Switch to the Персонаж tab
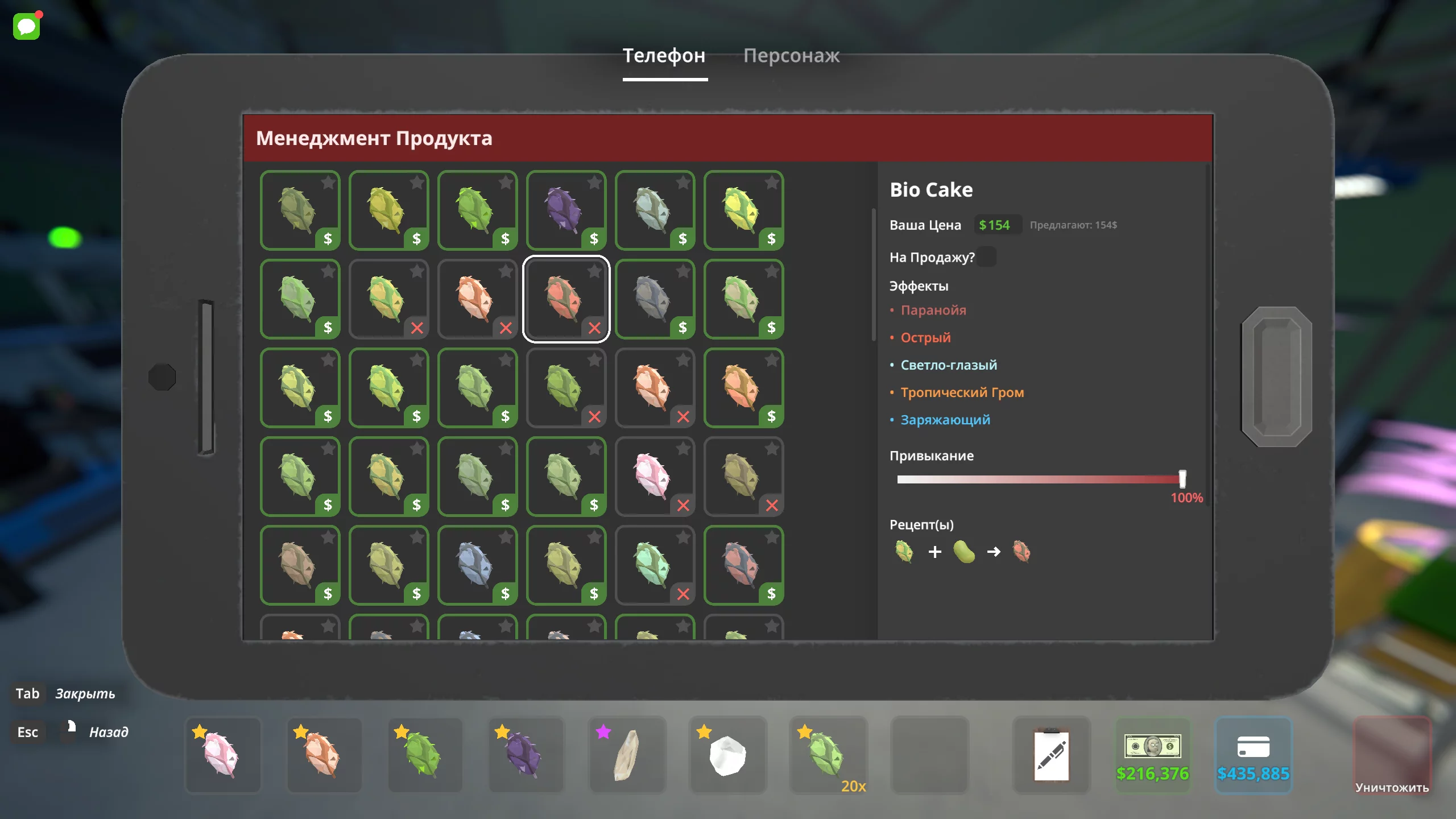The image size is (1456, 819). coord(791,56)
